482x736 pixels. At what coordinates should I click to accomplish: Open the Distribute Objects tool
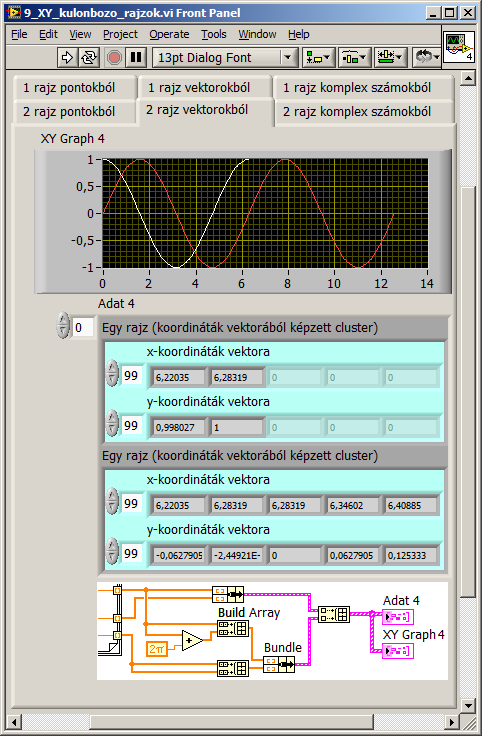tap(354, 57)
